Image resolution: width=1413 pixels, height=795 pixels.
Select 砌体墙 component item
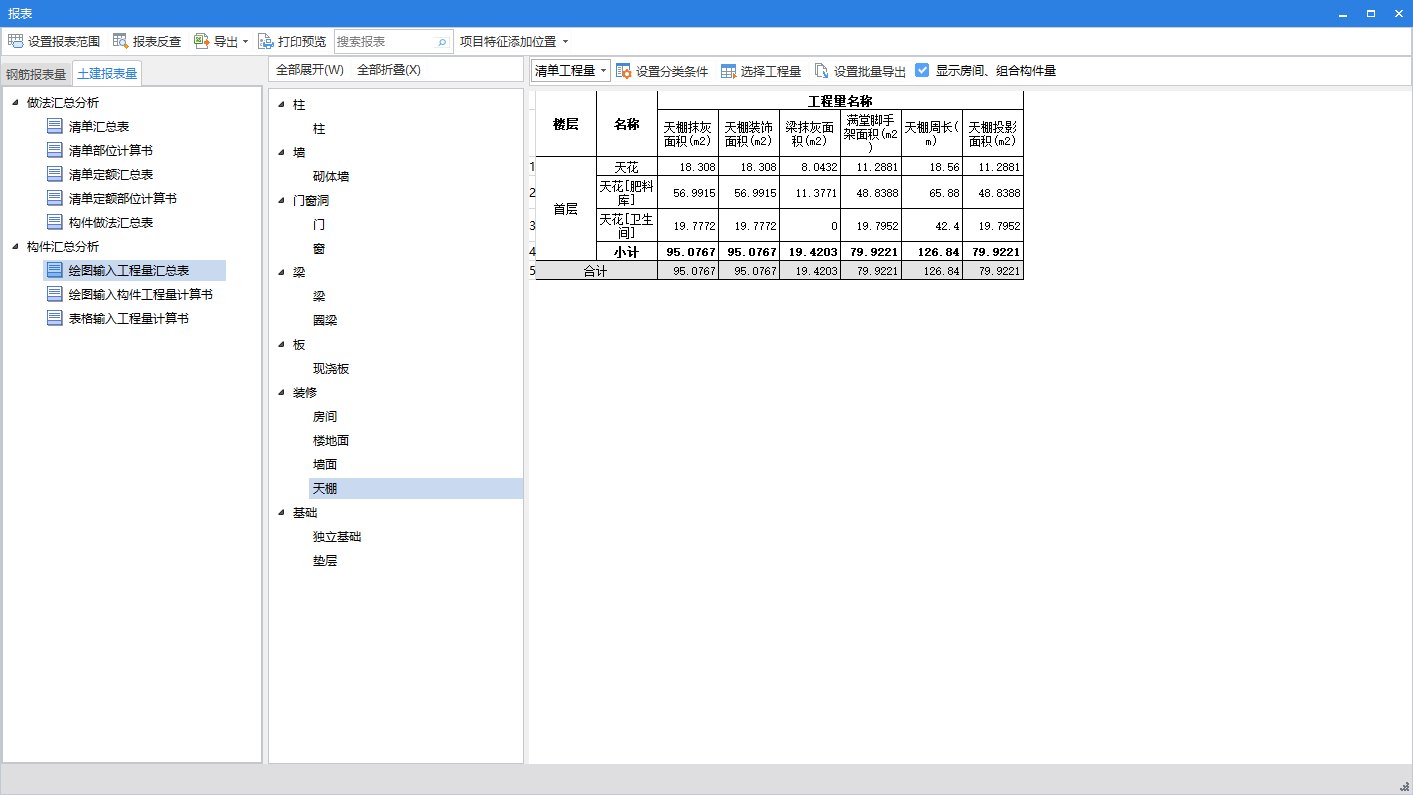[x=331, y=176]
